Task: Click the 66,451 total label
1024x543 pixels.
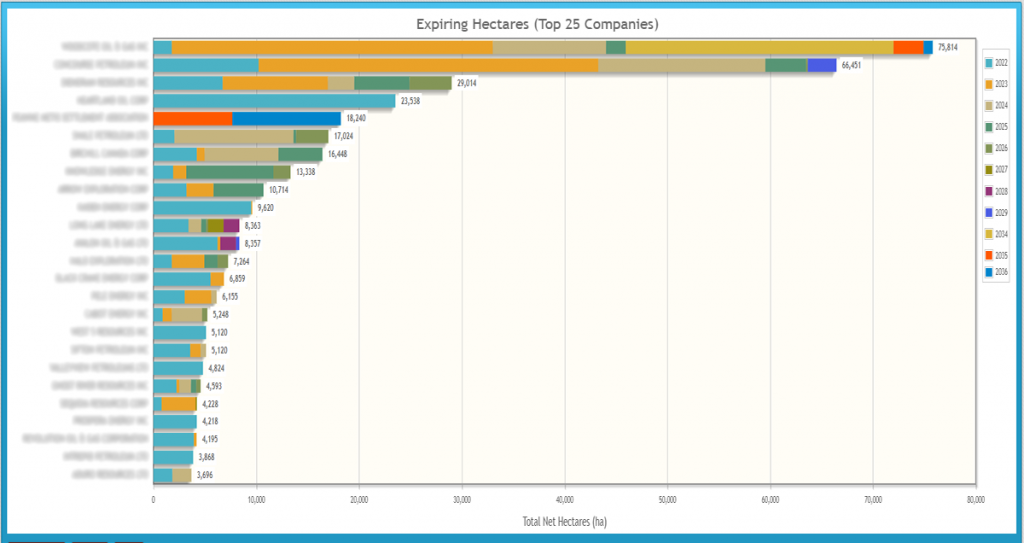Action: [852, 65]
